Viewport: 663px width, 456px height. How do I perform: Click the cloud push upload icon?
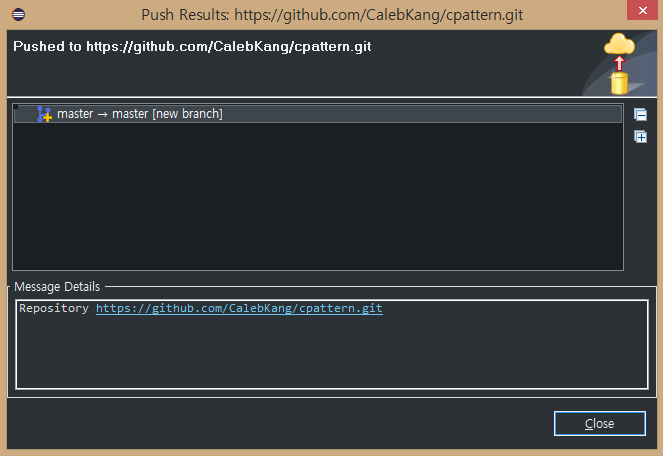click(619, 63)
